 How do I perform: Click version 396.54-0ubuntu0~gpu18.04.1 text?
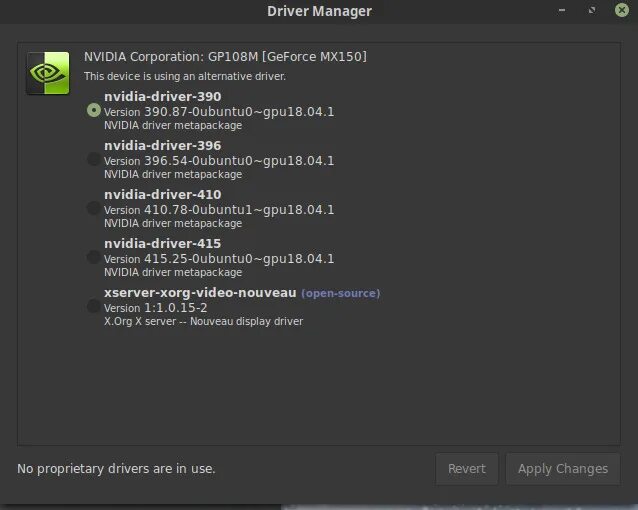[219, 161]
